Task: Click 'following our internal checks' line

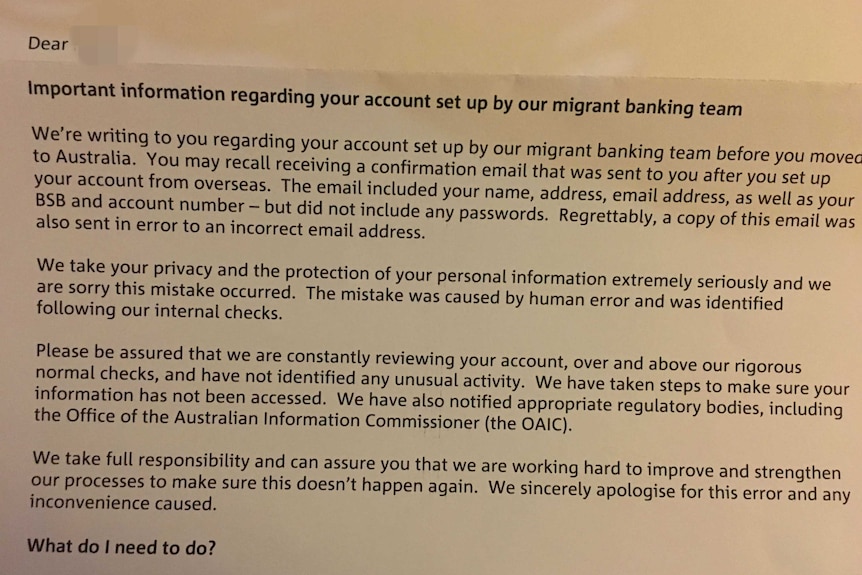Action: pos(159,311)
